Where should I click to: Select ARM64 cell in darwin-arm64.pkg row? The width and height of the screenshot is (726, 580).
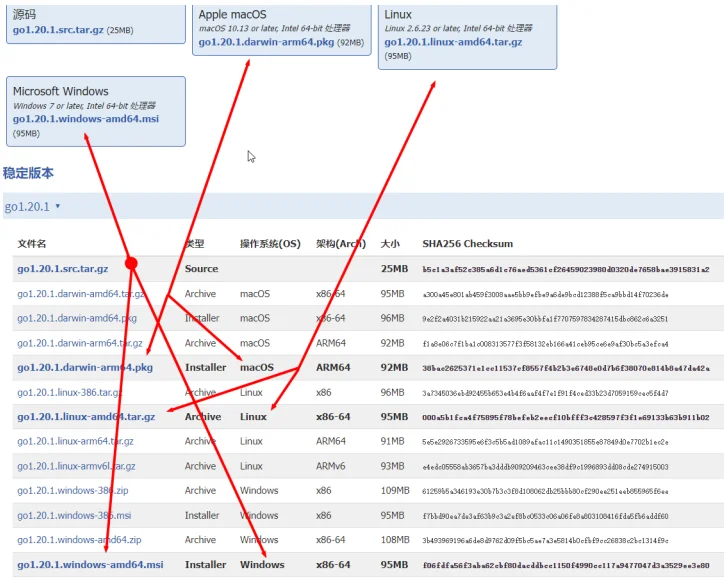(333, 368)
